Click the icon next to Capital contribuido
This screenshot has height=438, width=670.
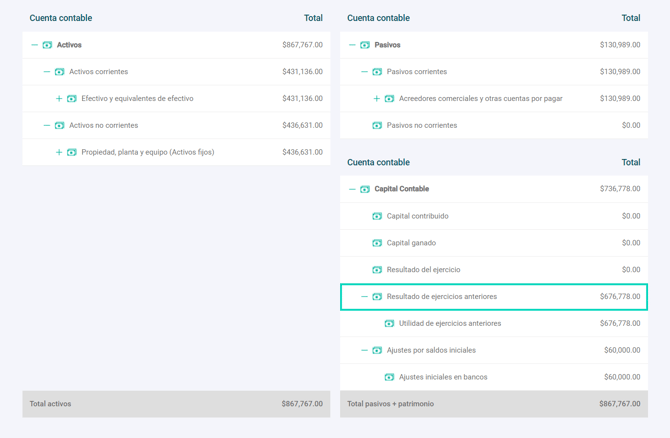point(377,216)
